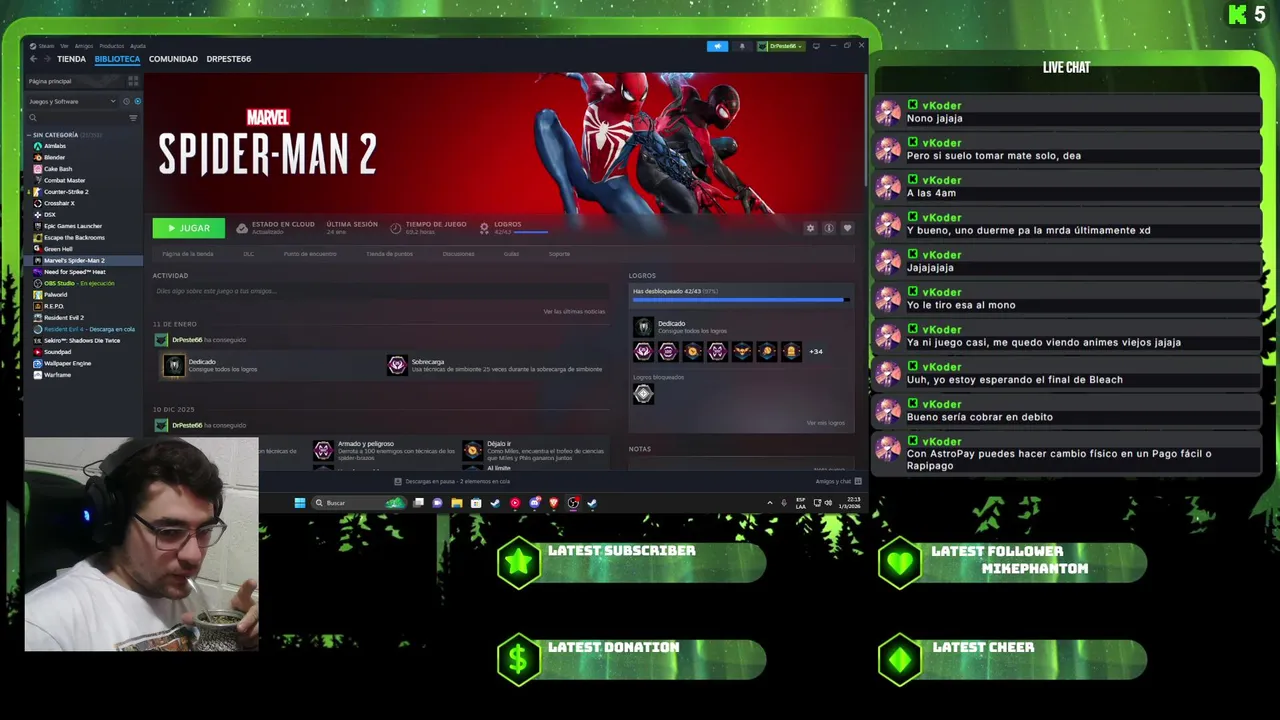This screenshot has width=1280, height=720.
Task: Open Página de la tienda link
Action: click(188, 254)
